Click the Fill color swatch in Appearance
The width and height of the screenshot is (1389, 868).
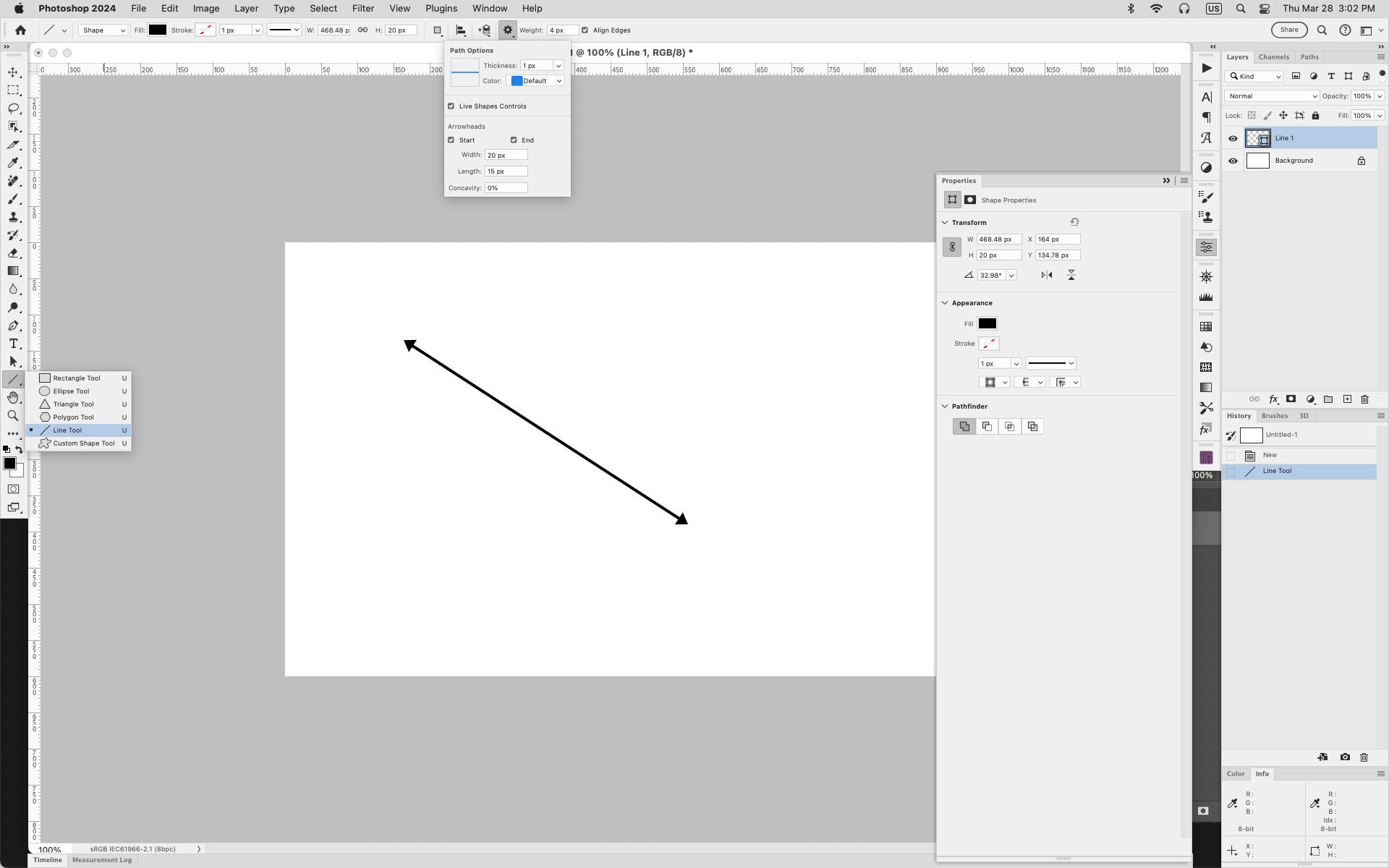click(x=987, y=324)
